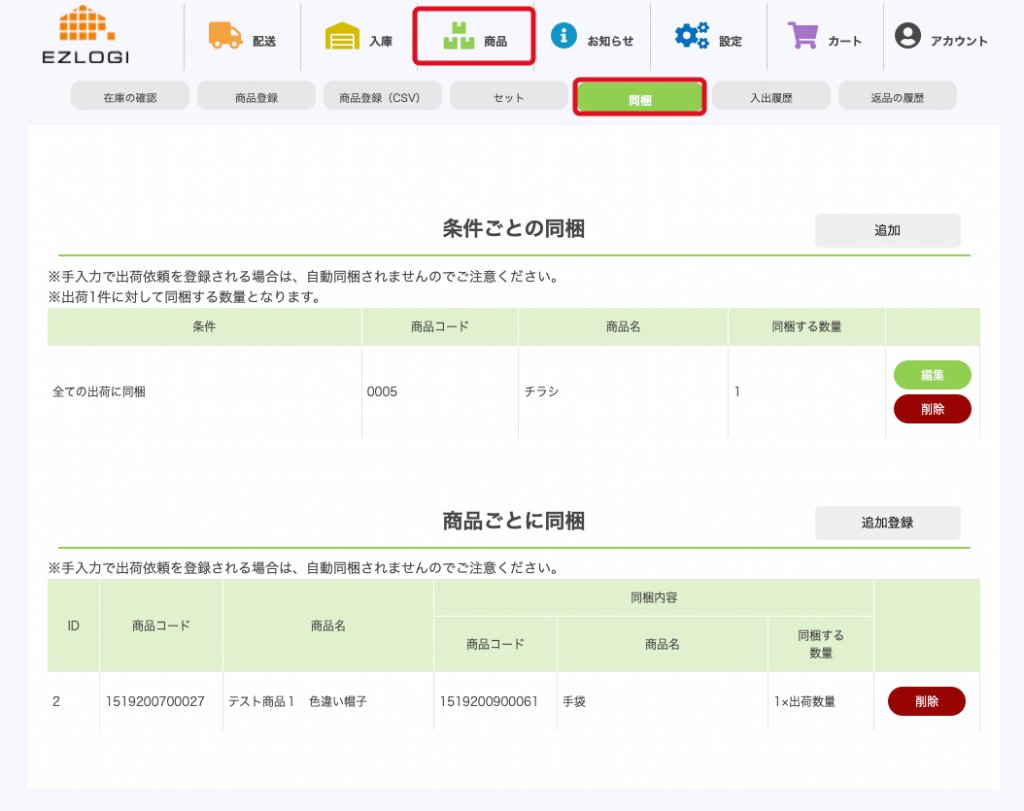The height and width of the screenshot is (811, 1024).
Task: Click green 編集 button for チラシ
Action: click(x=932, y=375)
